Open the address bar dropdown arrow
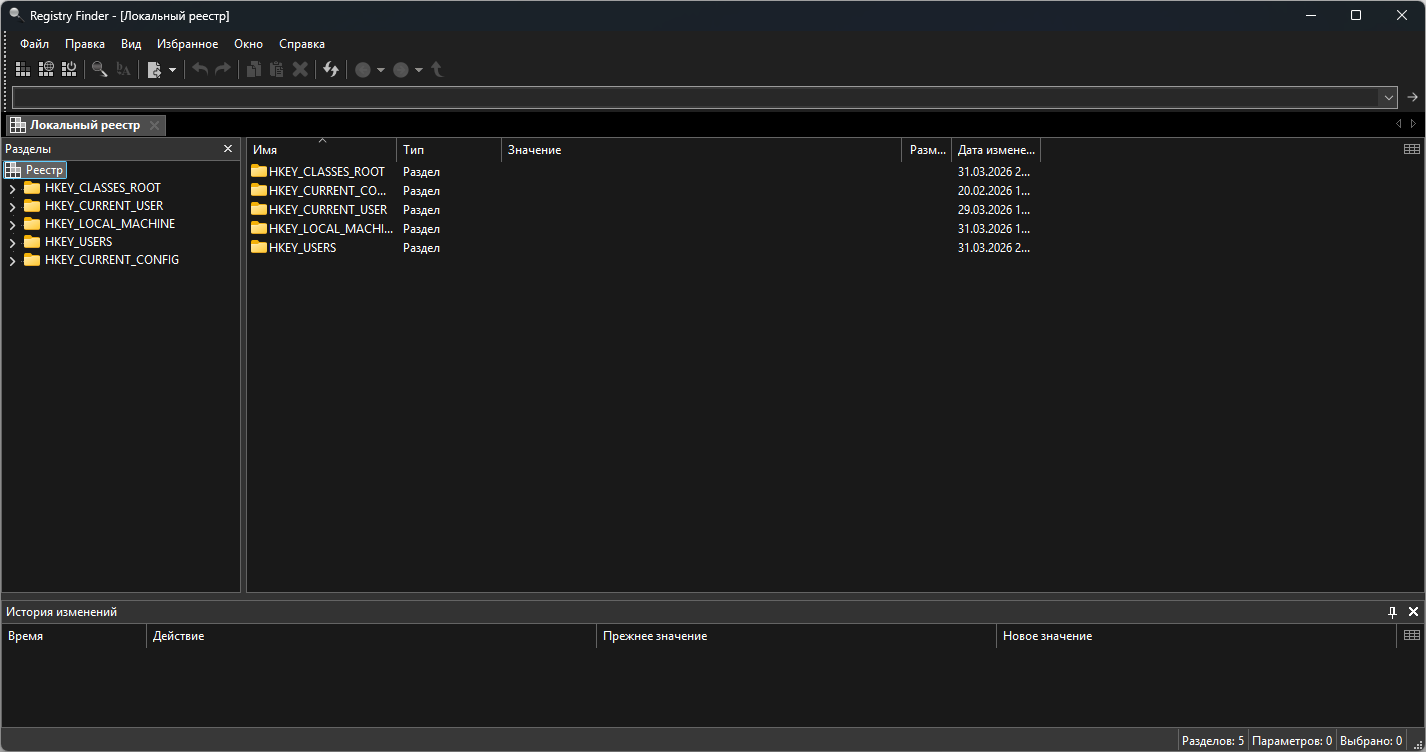This screenshot has width=1426, height=752. tap(1387, 97)
